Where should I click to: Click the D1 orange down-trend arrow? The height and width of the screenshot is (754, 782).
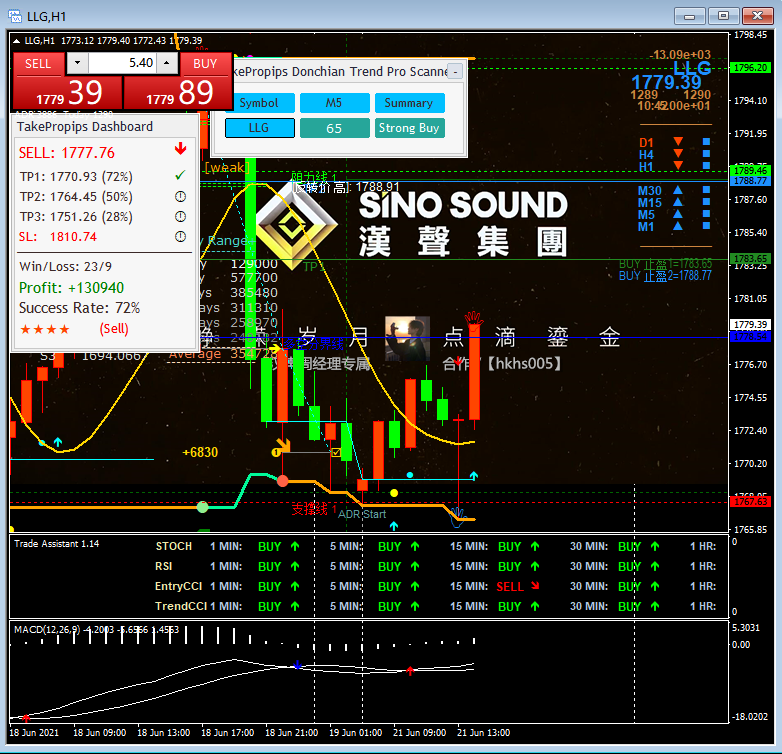pyautogui.click(x=678, y=142)
